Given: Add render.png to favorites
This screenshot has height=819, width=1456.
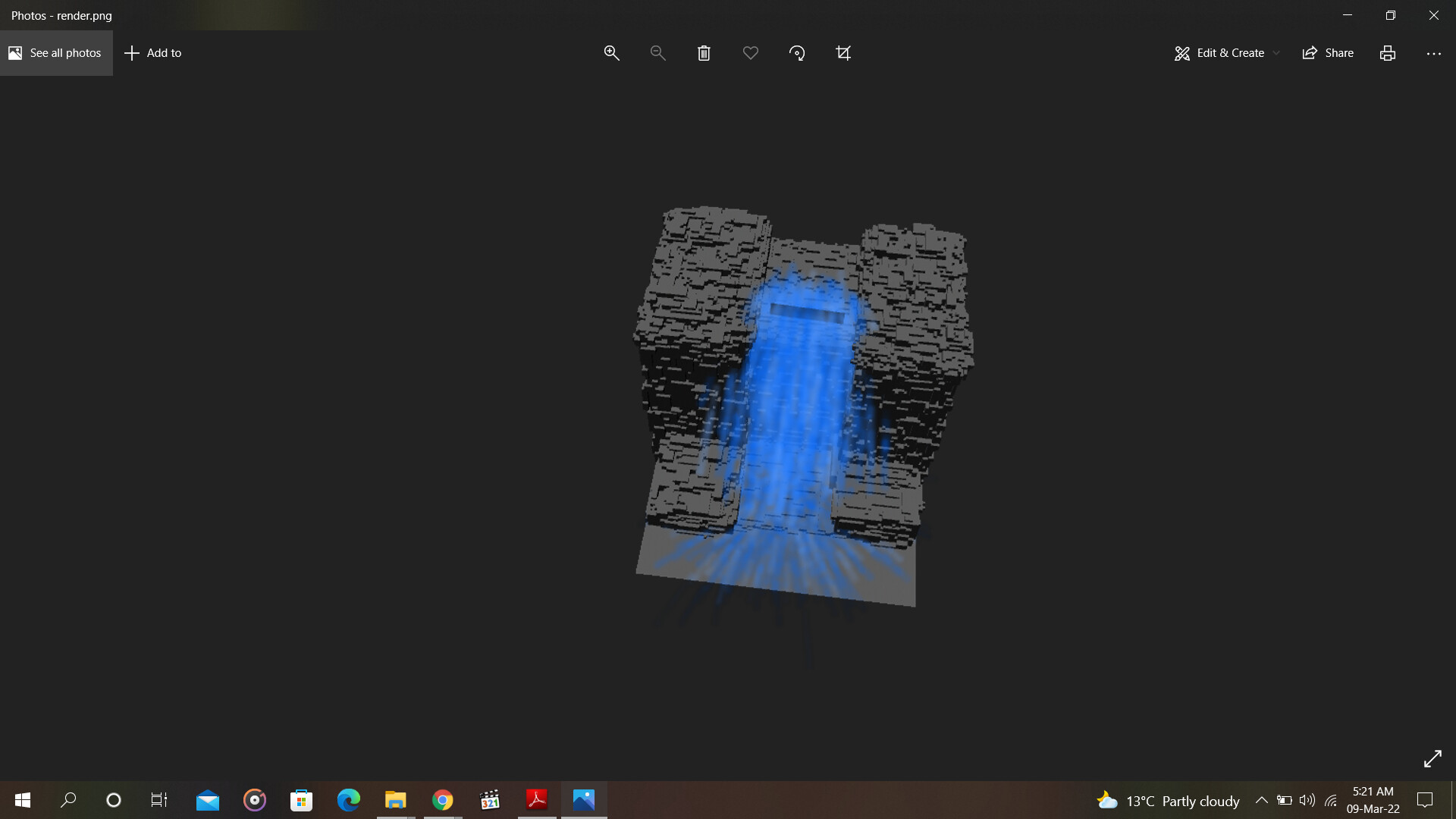Looking at the screenshot, I should point(751,53).
